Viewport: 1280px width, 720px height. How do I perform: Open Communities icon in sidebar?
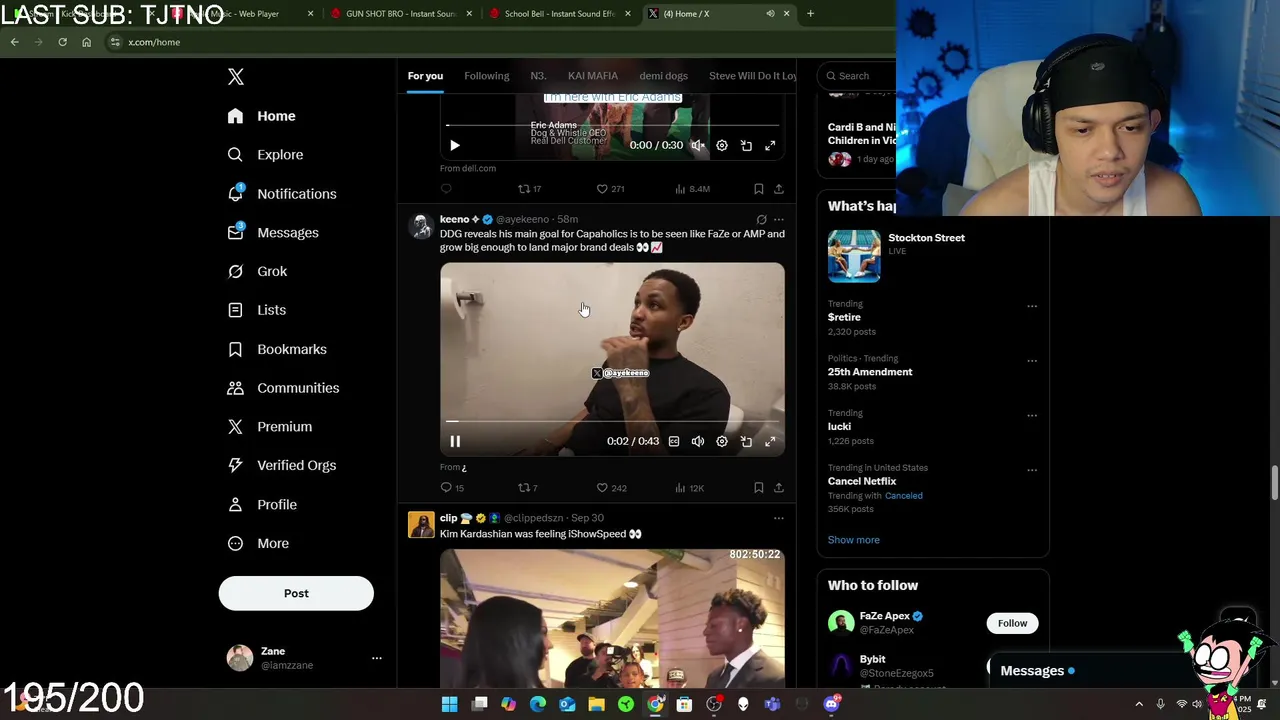235,388
